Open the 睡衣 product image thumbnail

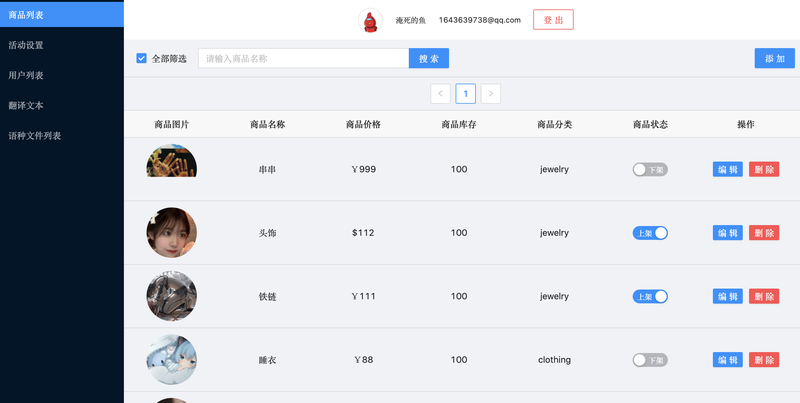[171, 360]
